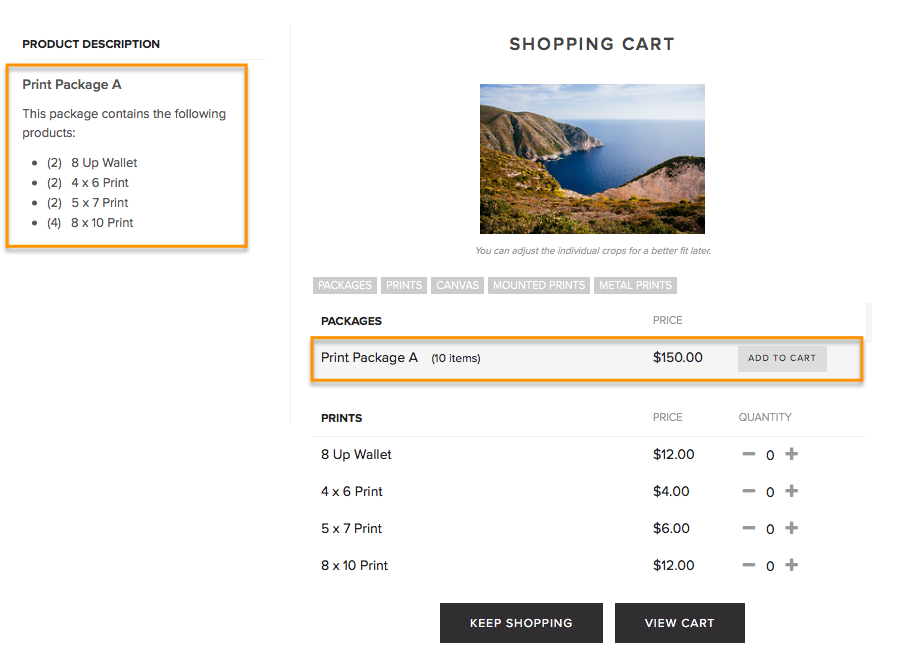
Task: Decrease 5 x 7 Print quantity minus icon
Action: pos(749,528)
